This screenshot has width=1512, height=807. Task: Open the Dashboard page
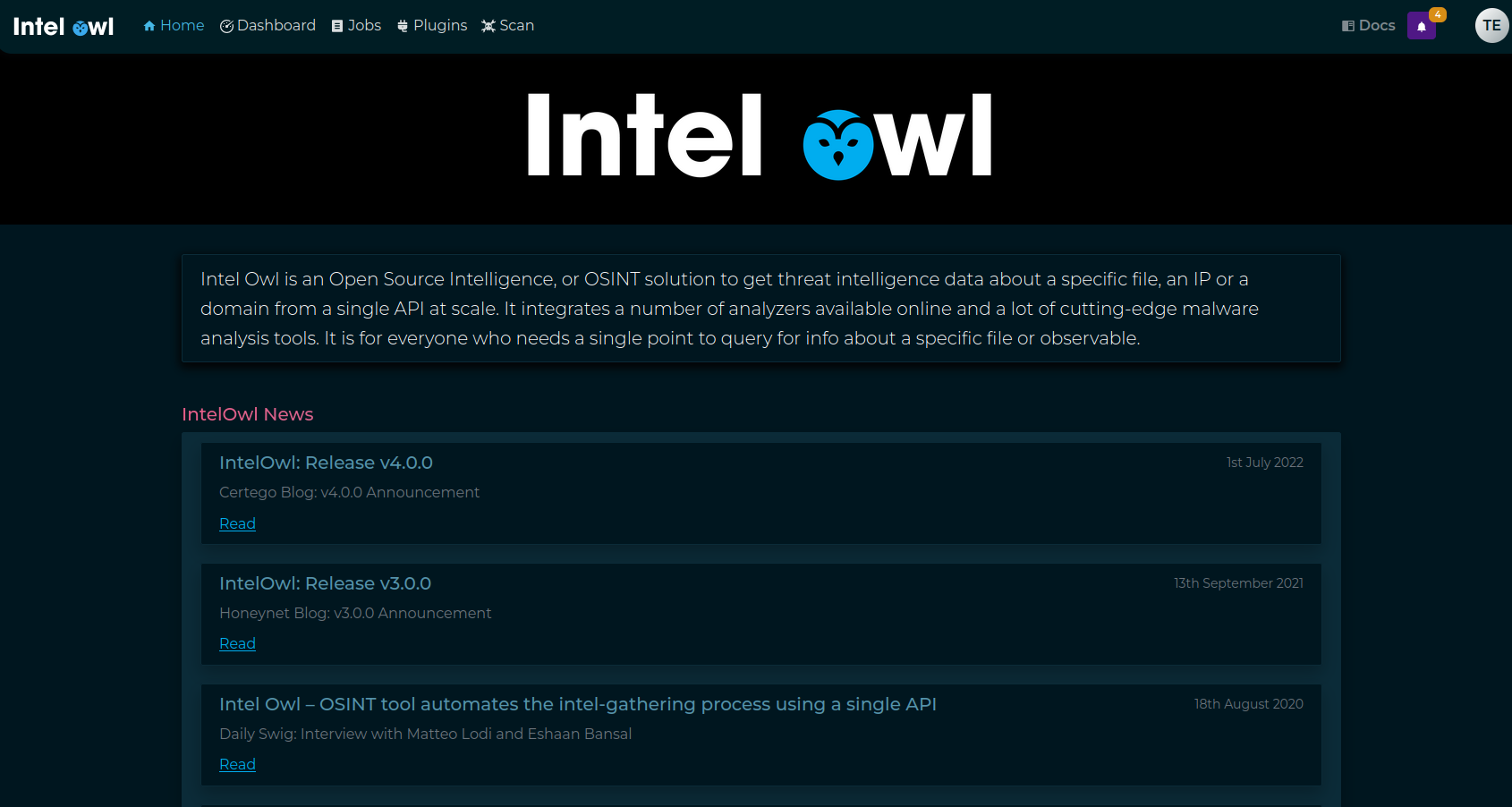268,26
